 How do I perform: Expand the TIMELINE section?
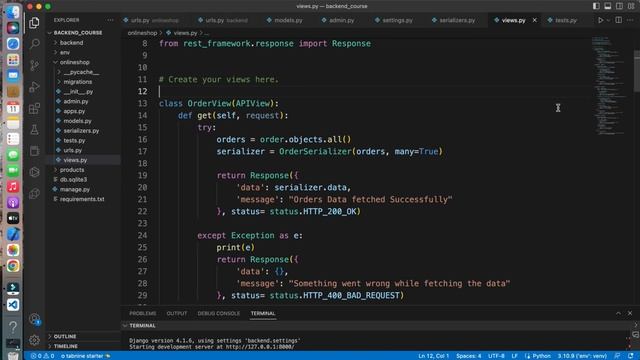(x=66, y=346)
